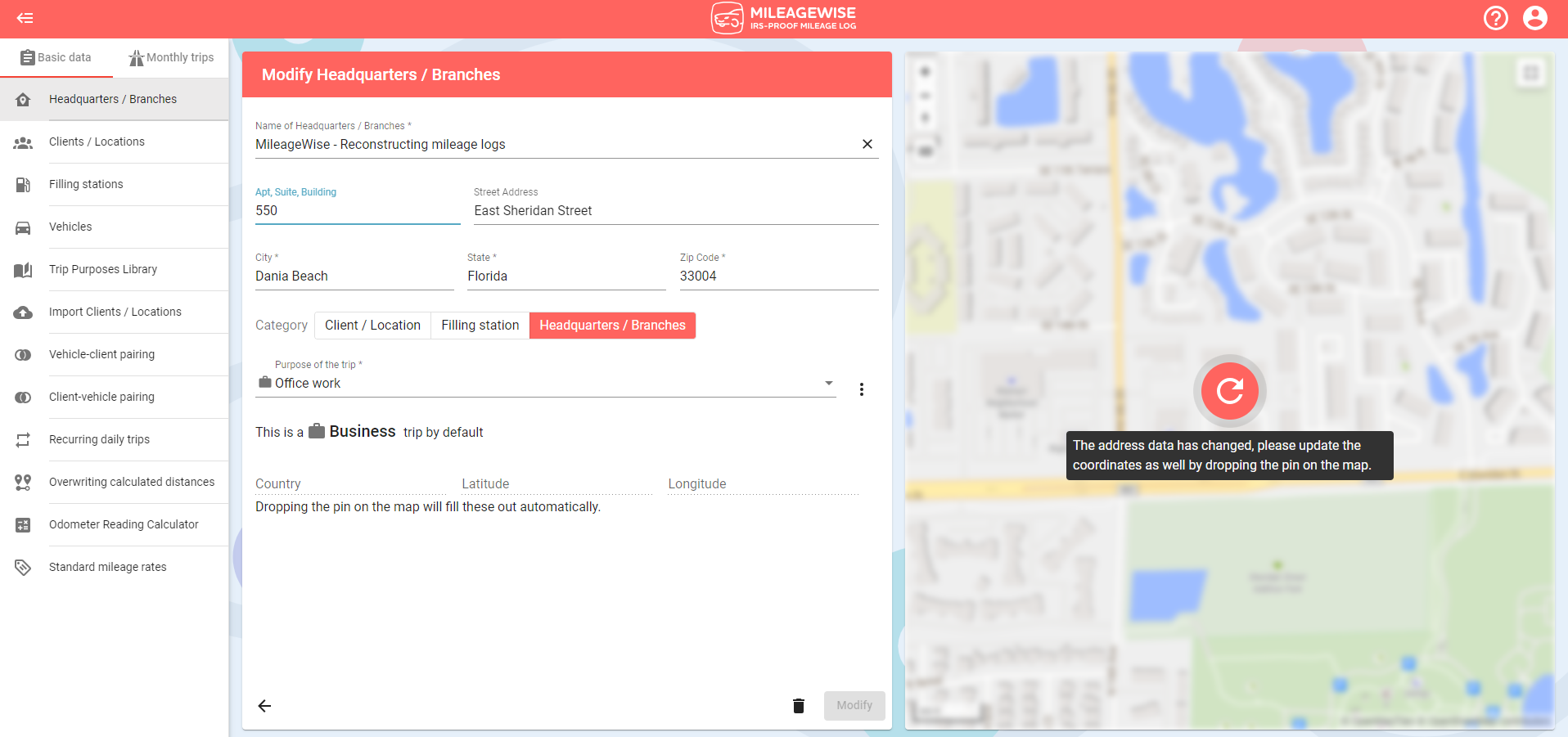Click the red refresh map button

[x=1230, y=391]
